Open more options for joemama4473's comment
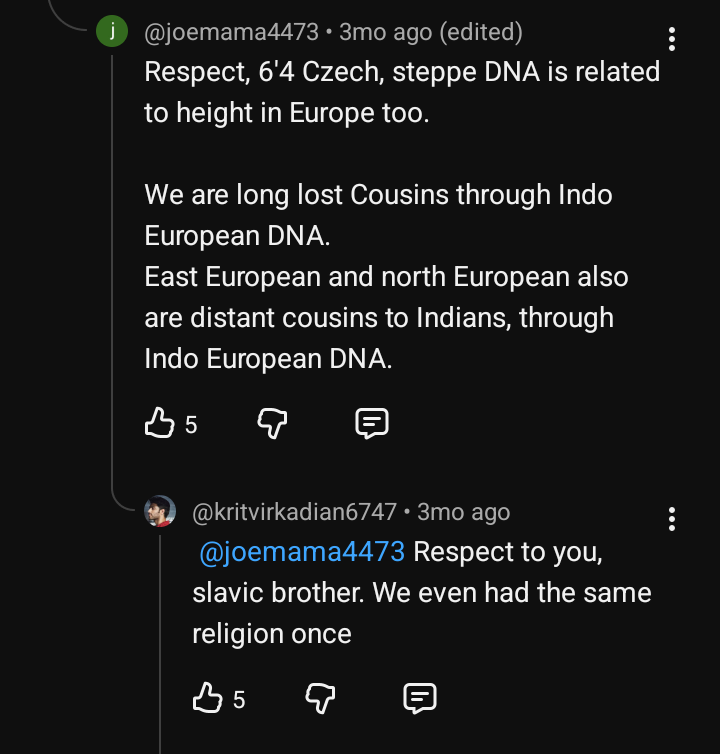This screenshot has height=754, width=720. [672, 40]
